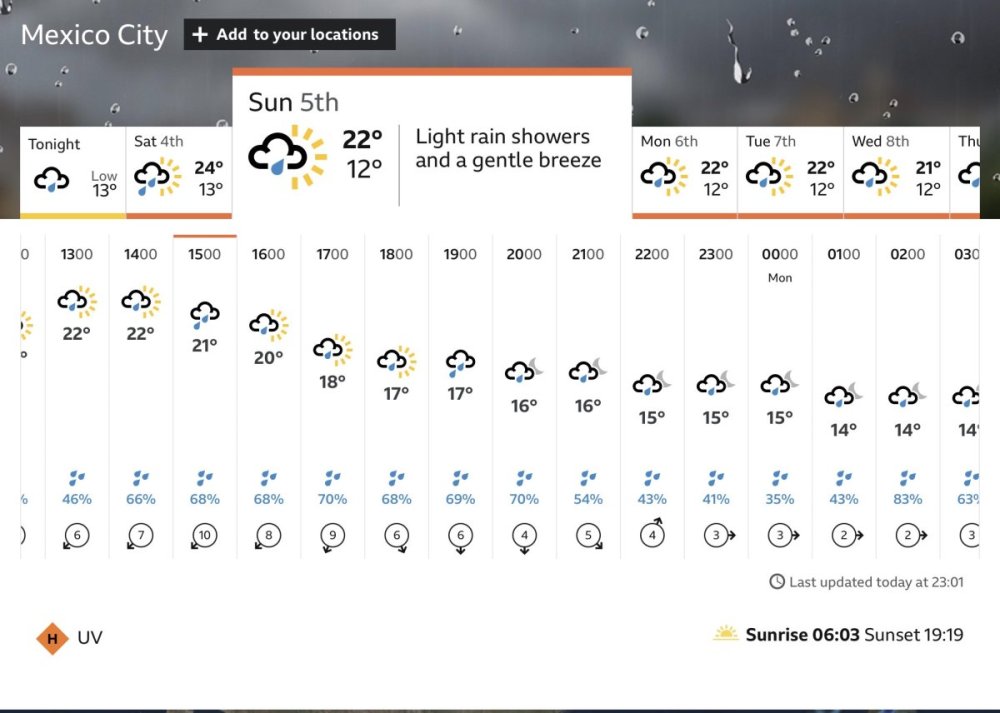Viewport: 1000px width, 713px height.
Task: Click the last updated clock icon
Action: 777,582
